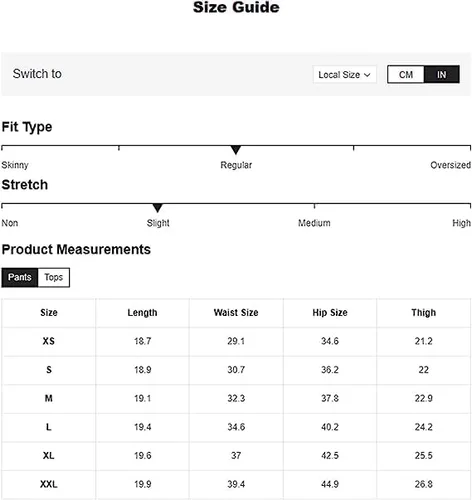Select the XS size row

coord(236,341)
